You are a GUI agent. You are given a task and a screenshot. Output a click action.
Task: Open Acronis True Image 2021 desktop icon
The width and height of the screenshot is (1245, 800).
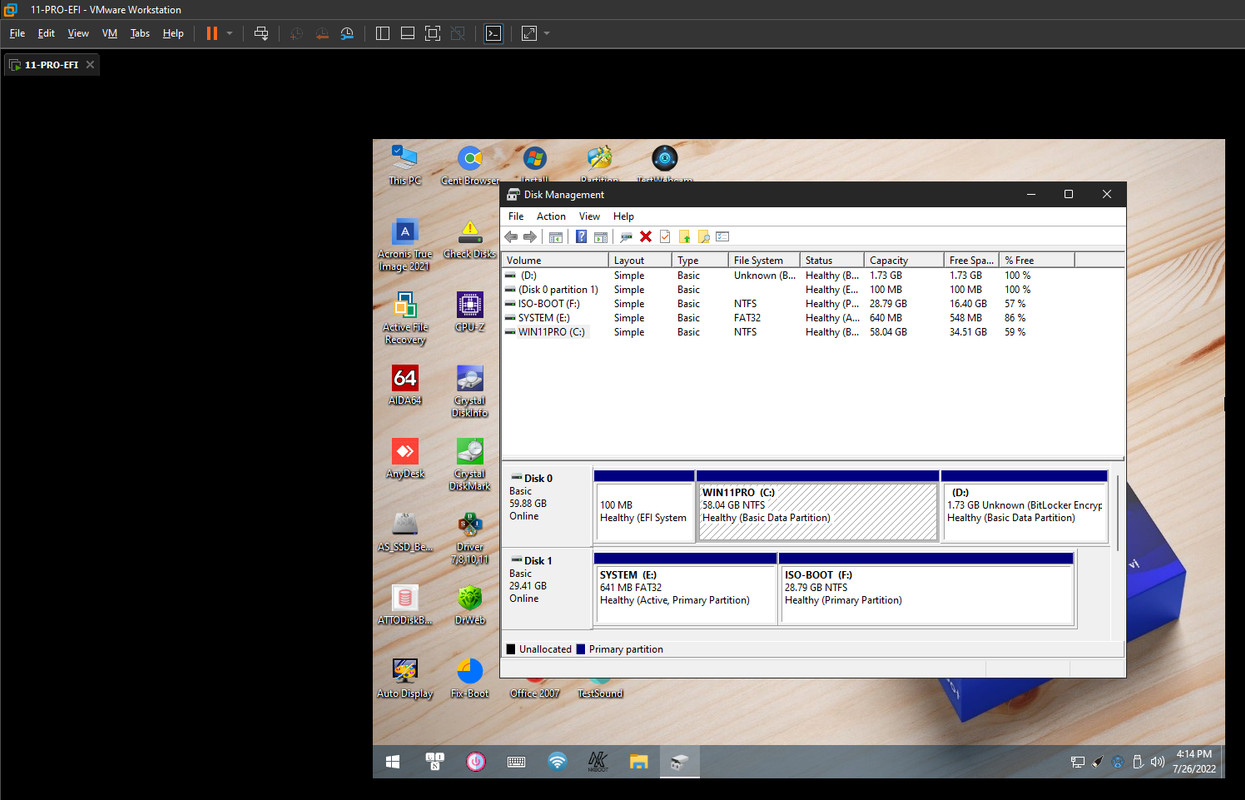(x=405, y=246)
